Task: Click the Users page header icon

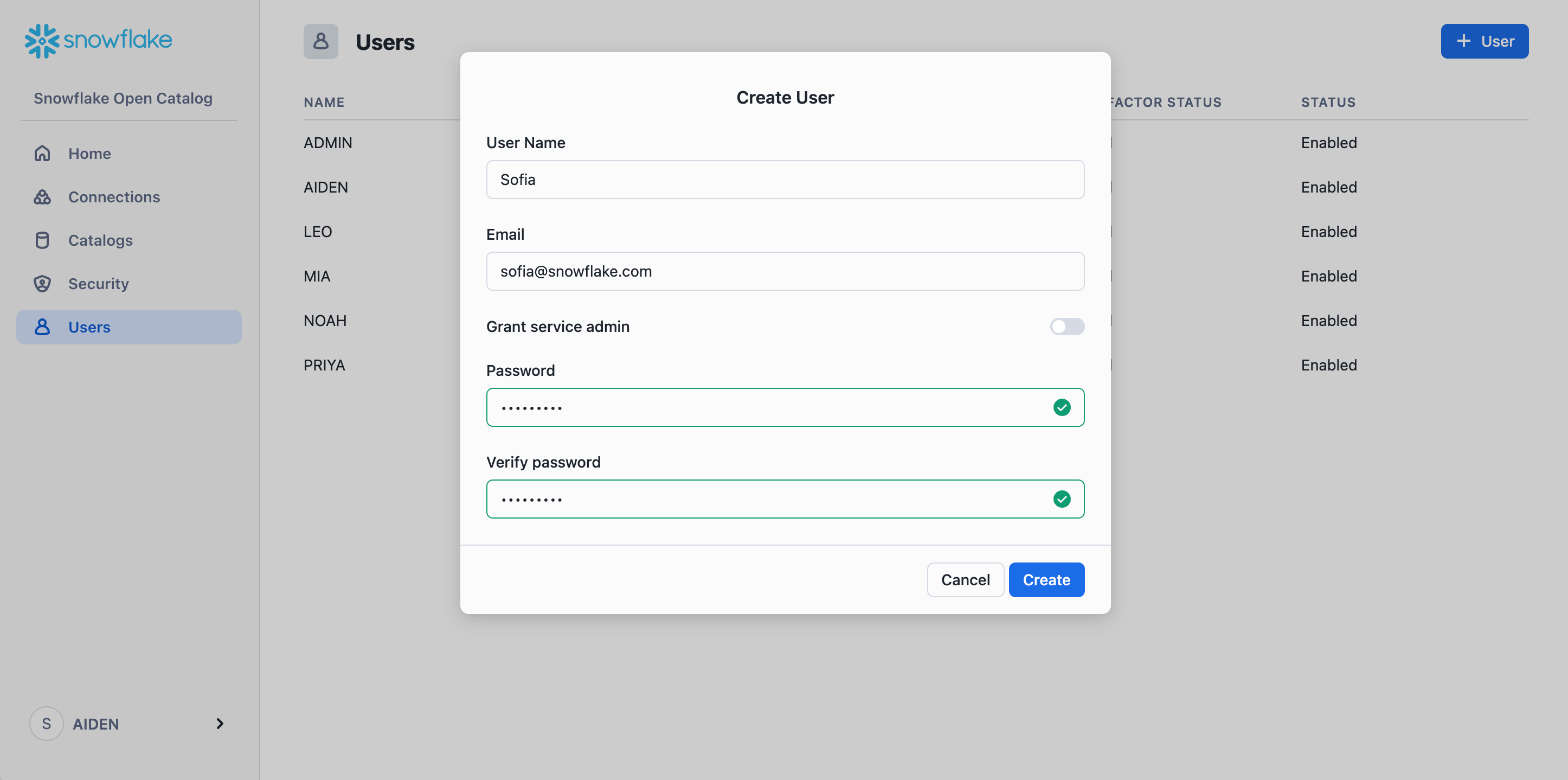Action: (x=321, y=41)
